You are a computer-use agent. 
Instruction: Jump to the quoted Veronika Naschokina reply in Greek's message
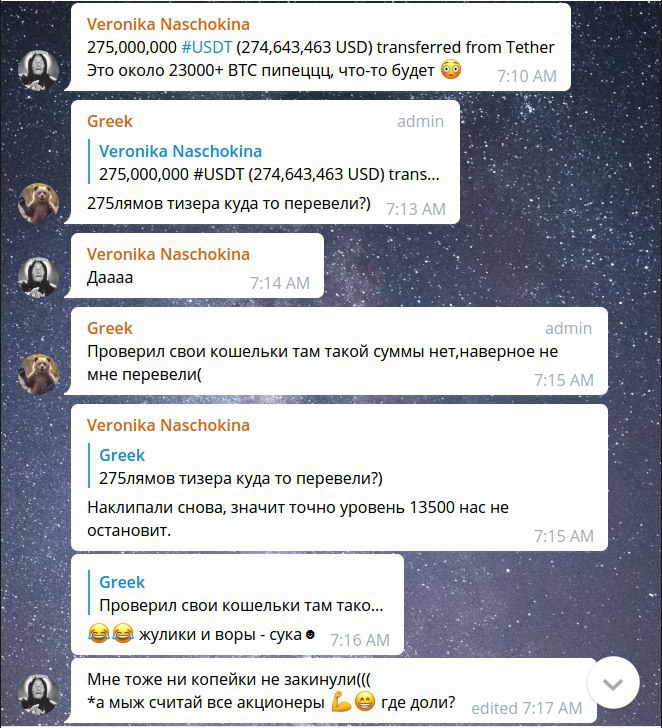click(x=264, y=162)
